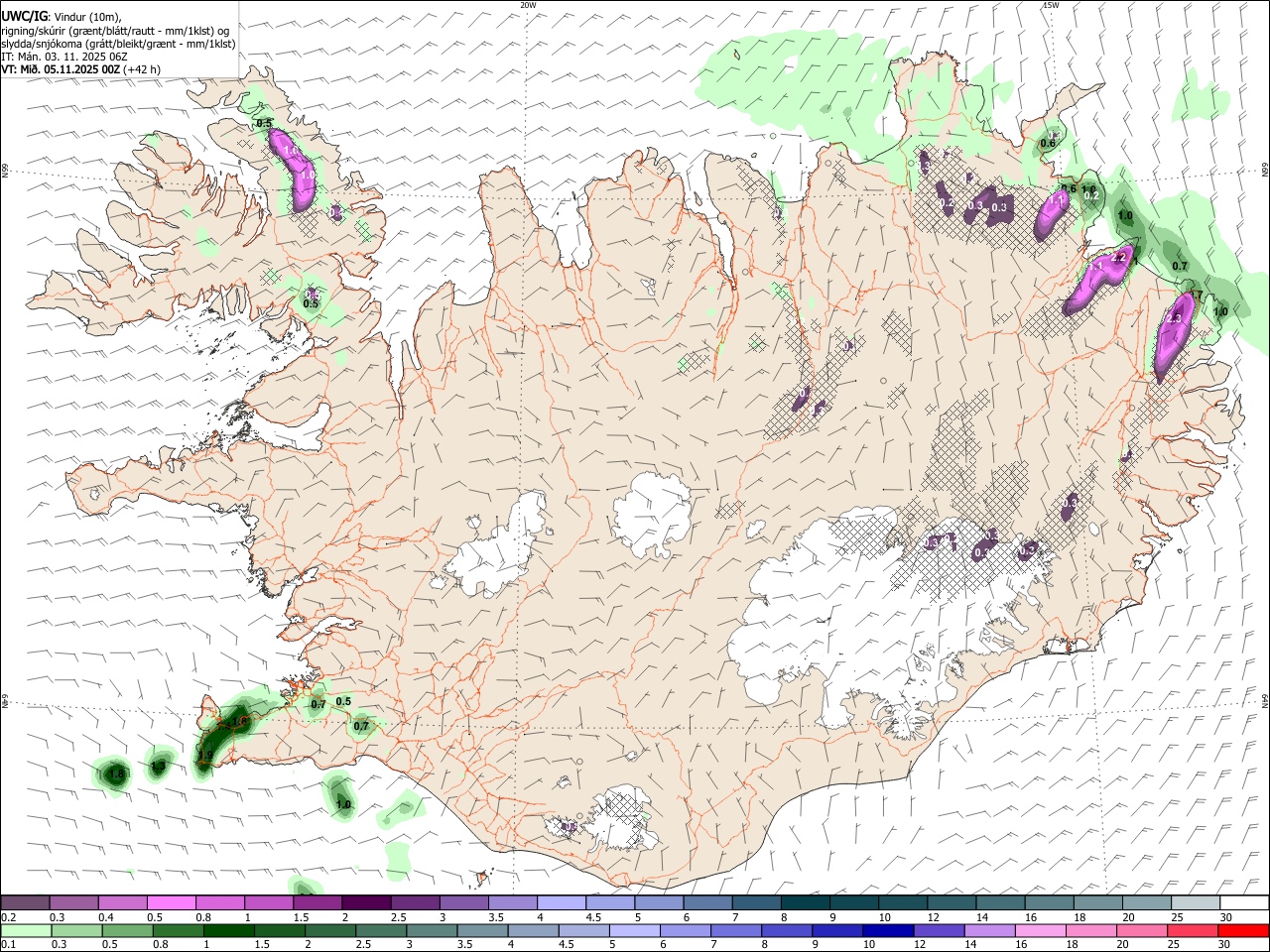The height and width of the screenshot is (952, 1270).
Task: Click the 0.8–1 green rain scale swatch
Action: pos(178,930)
